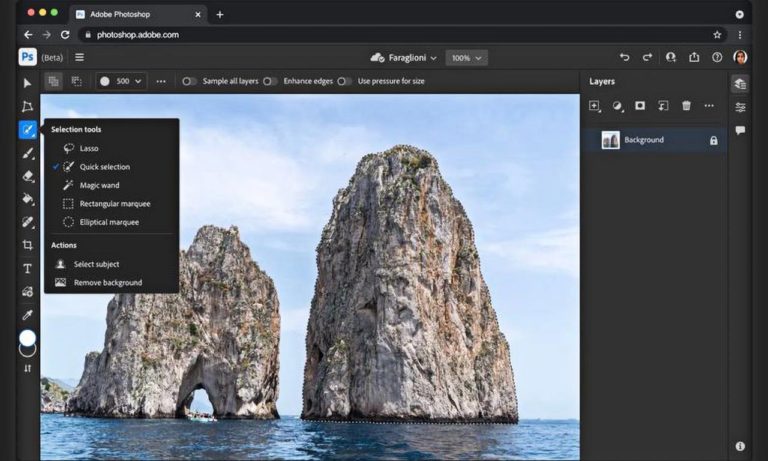Click the Redo arrow

647,57
